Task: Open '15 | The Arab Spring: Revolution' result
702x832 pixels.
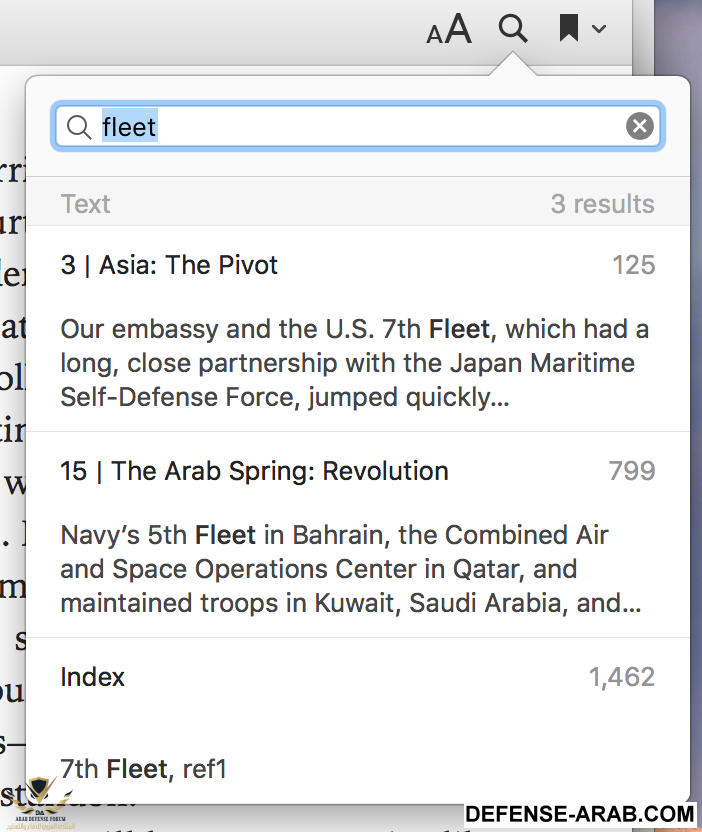Action: 254,471
